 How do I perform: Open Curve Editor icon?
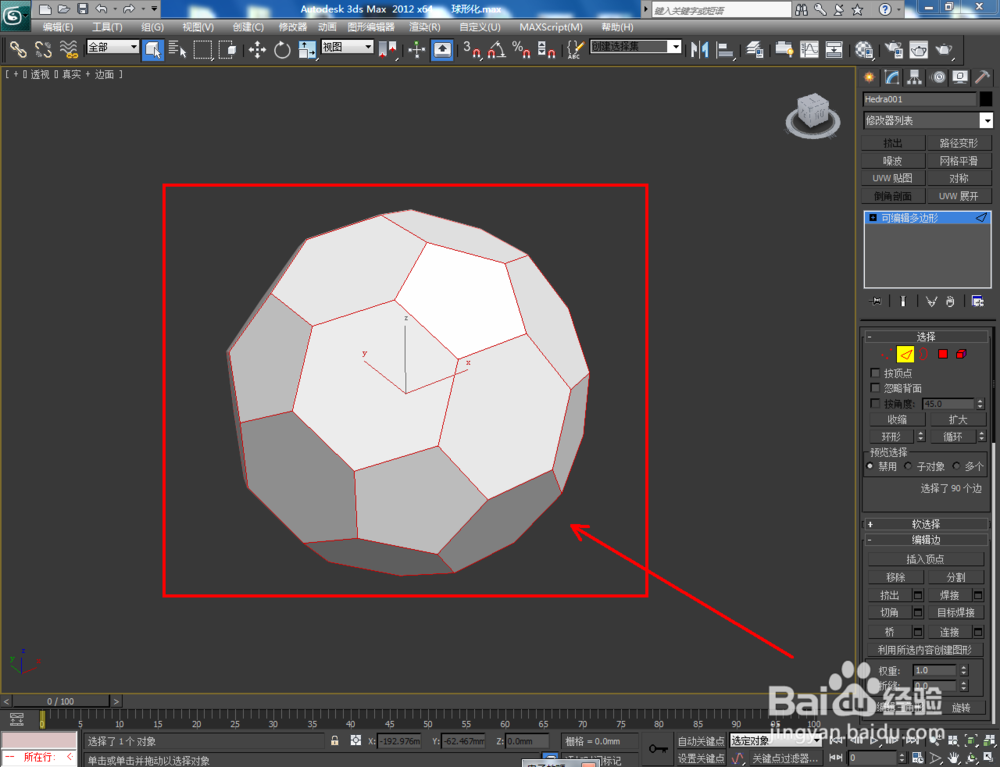(809, 49)
